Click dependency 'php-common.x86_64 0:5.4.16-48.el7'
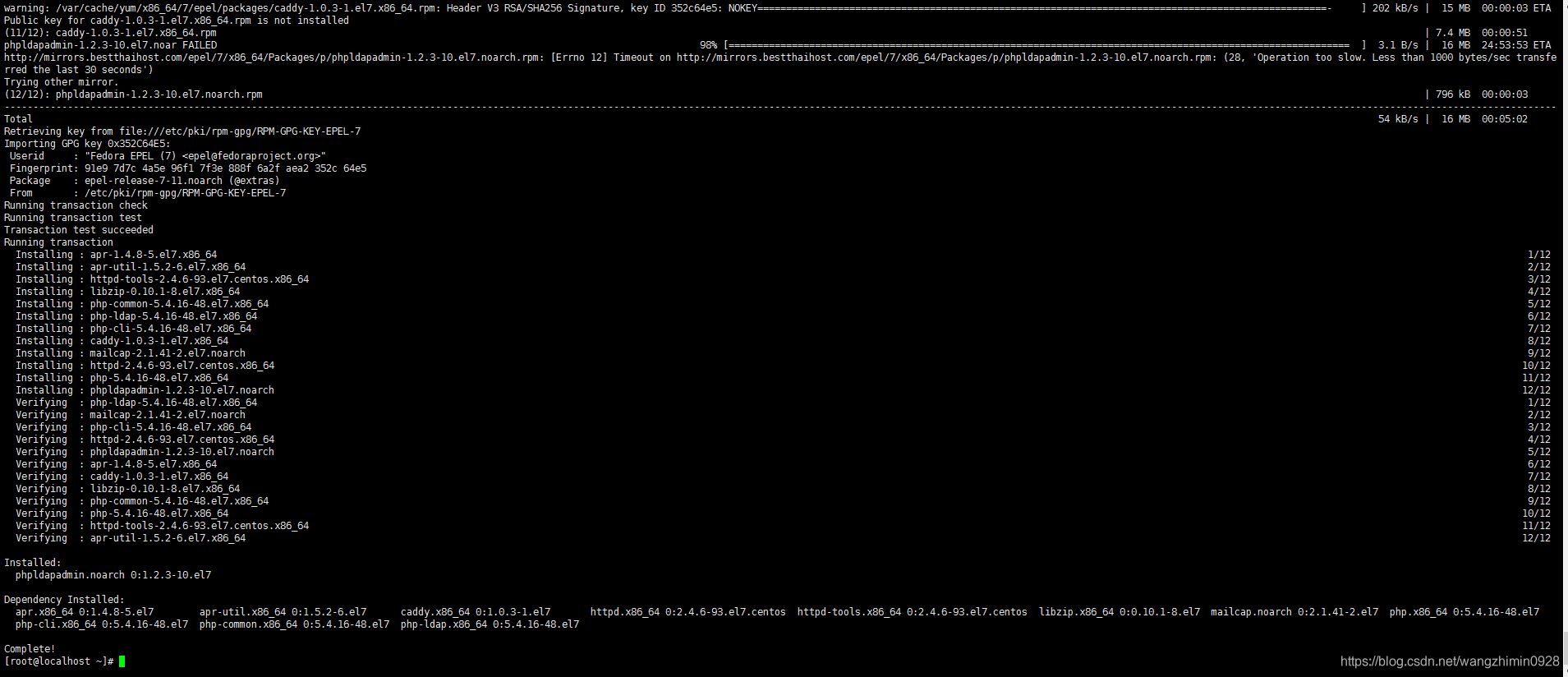 tap(295, 624)
